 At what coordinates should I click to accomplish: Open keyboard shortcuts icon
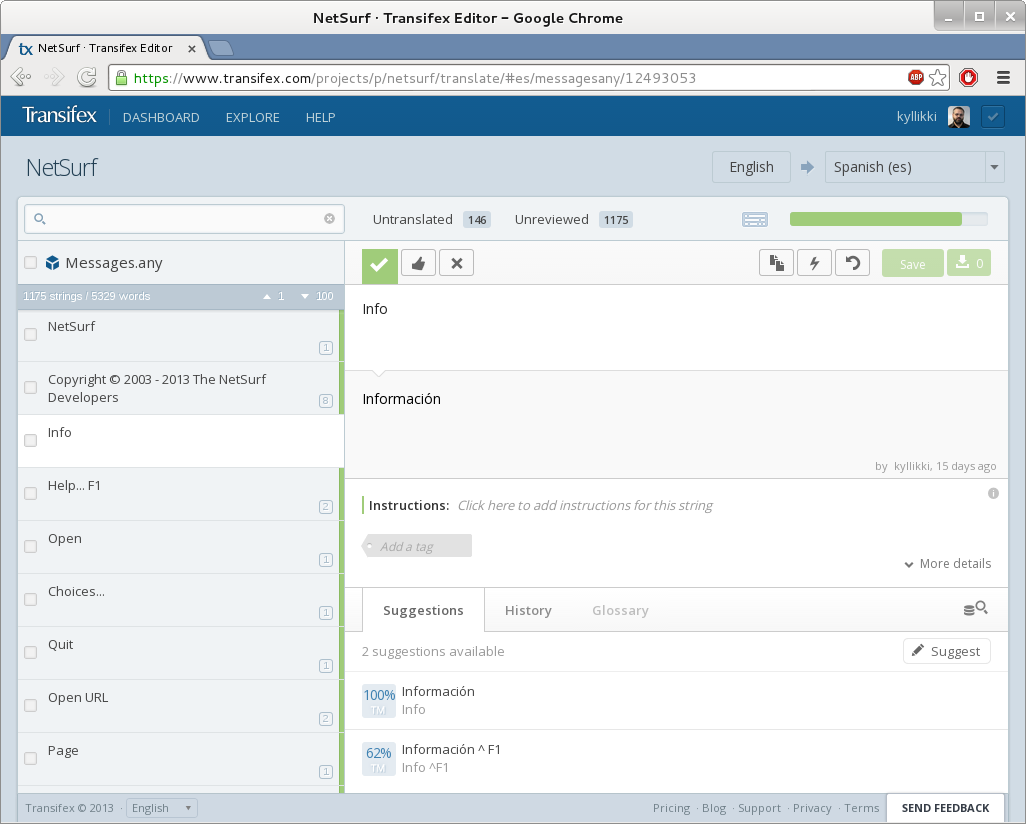[754, 220]
